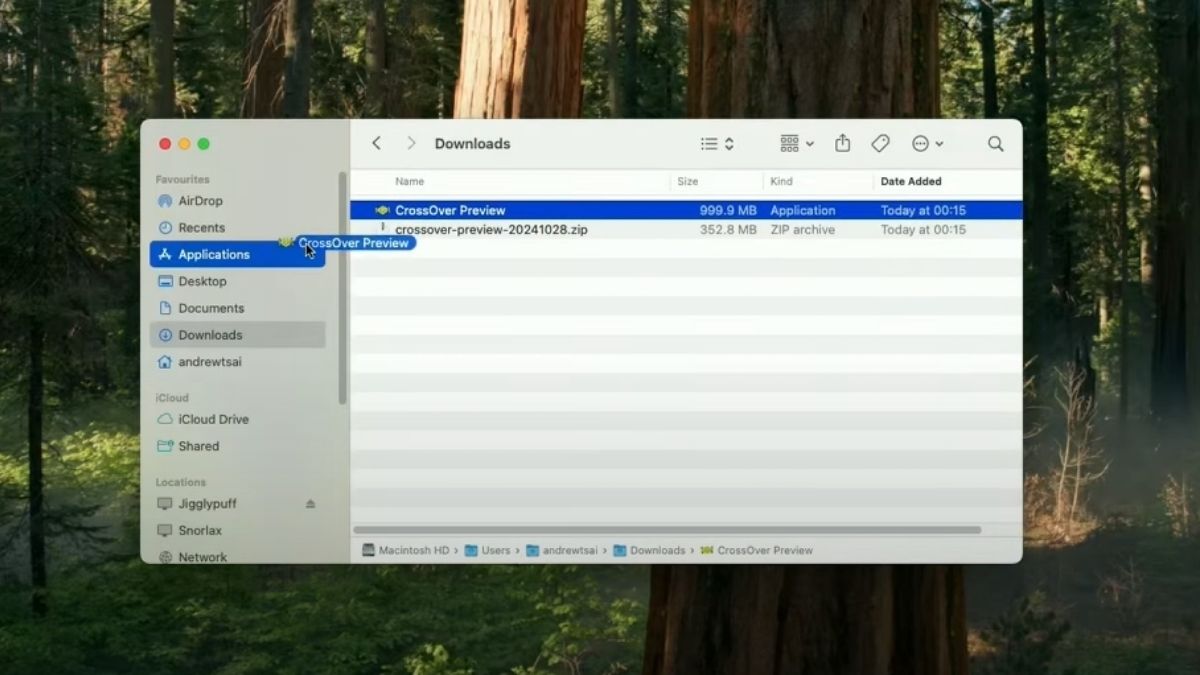The width and height of the screenshot is (1200, 675).
Task: Select Applications in the sidebar
Action: point(238,255)
